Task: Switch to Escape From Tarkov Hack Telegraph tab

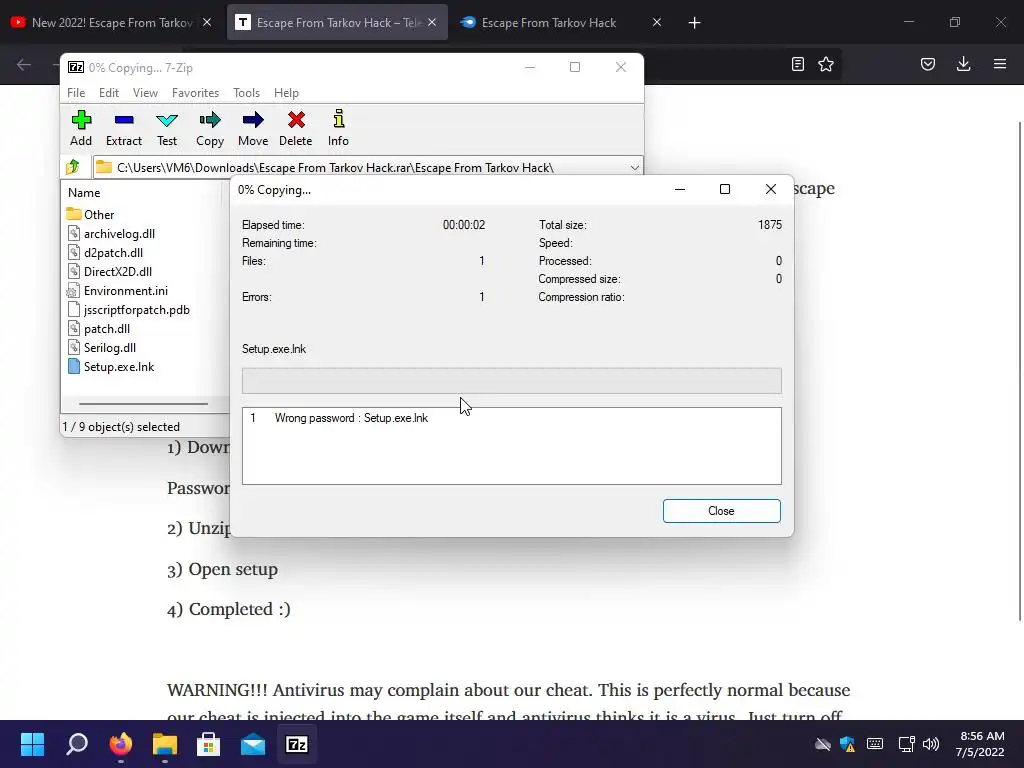Action: (337, 23)
